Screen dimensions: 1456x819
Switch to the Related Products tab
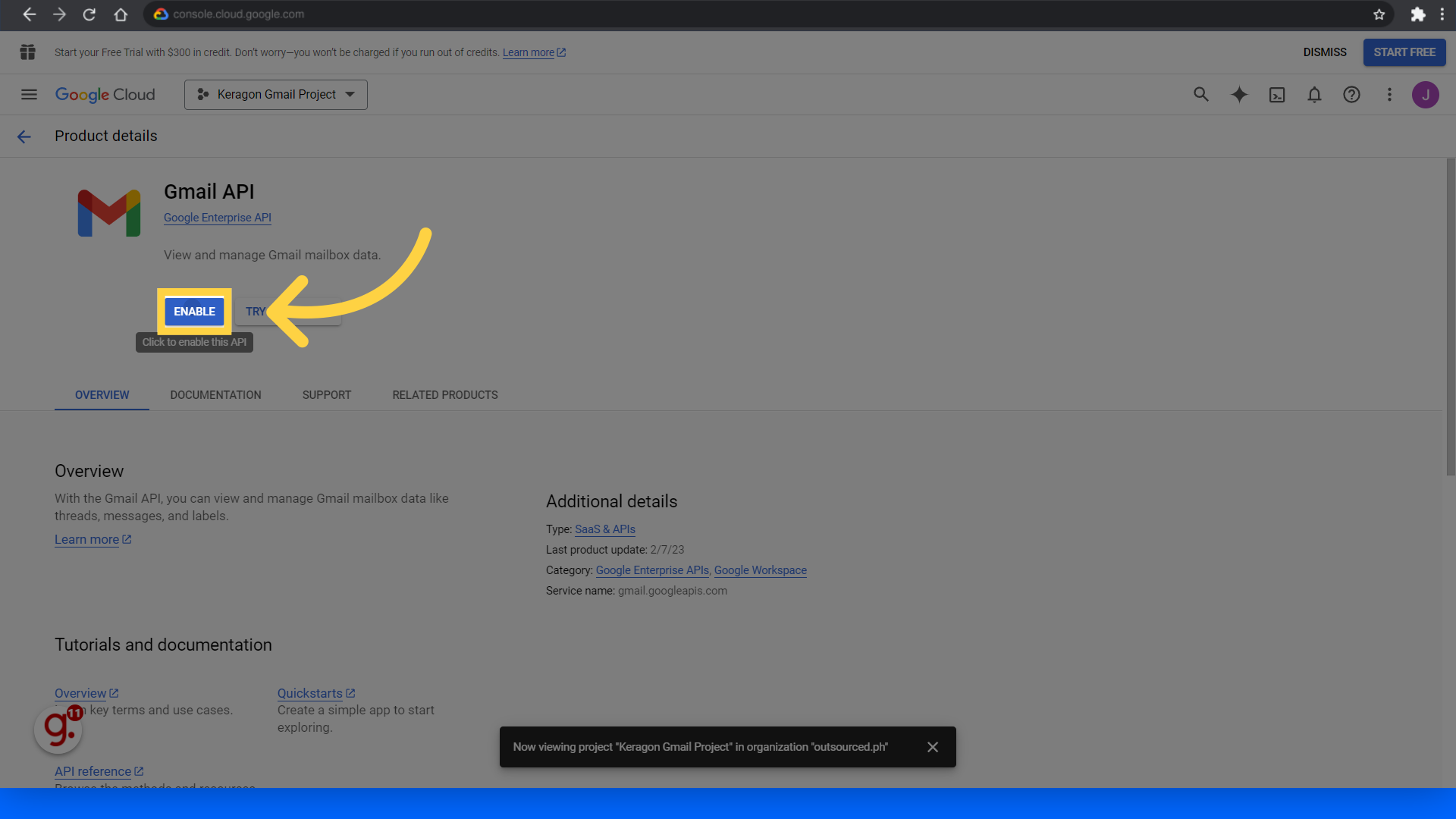coord(445,395)
